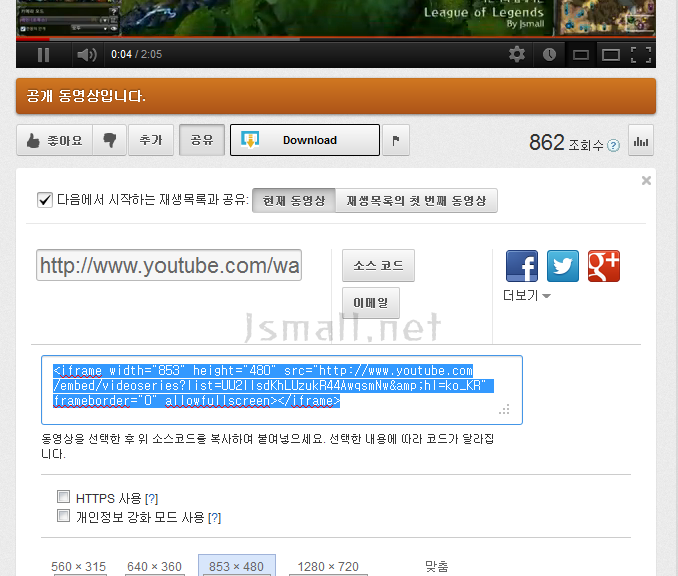Select 재생목록의 첫 번째 동영상 option
This screenshot has height=576, width=678.
click(416, 201)
